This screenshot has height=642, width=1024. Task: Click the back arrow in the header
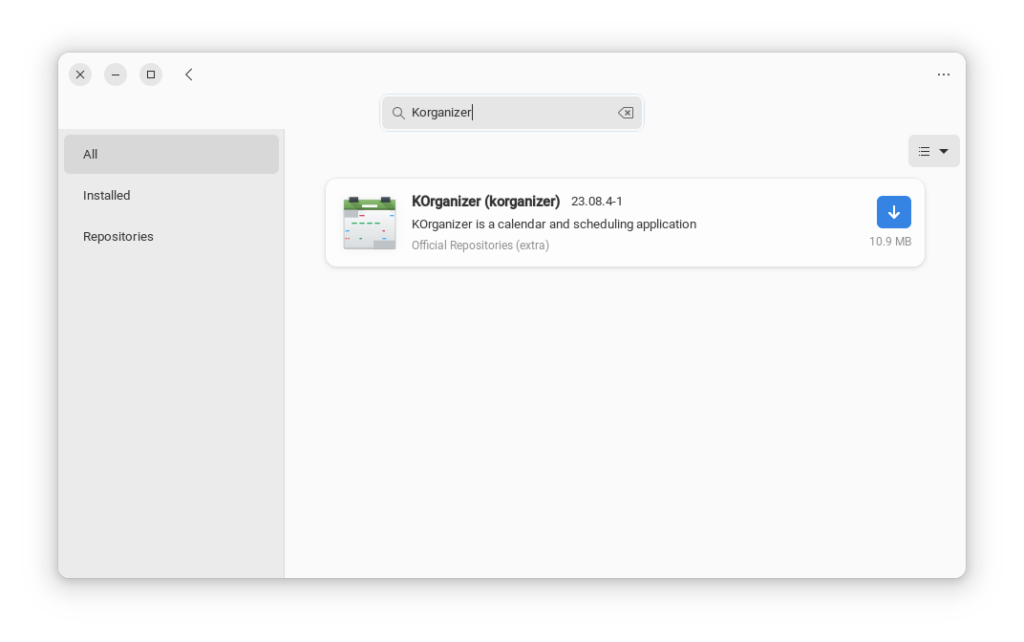click(x=189, y=74)
